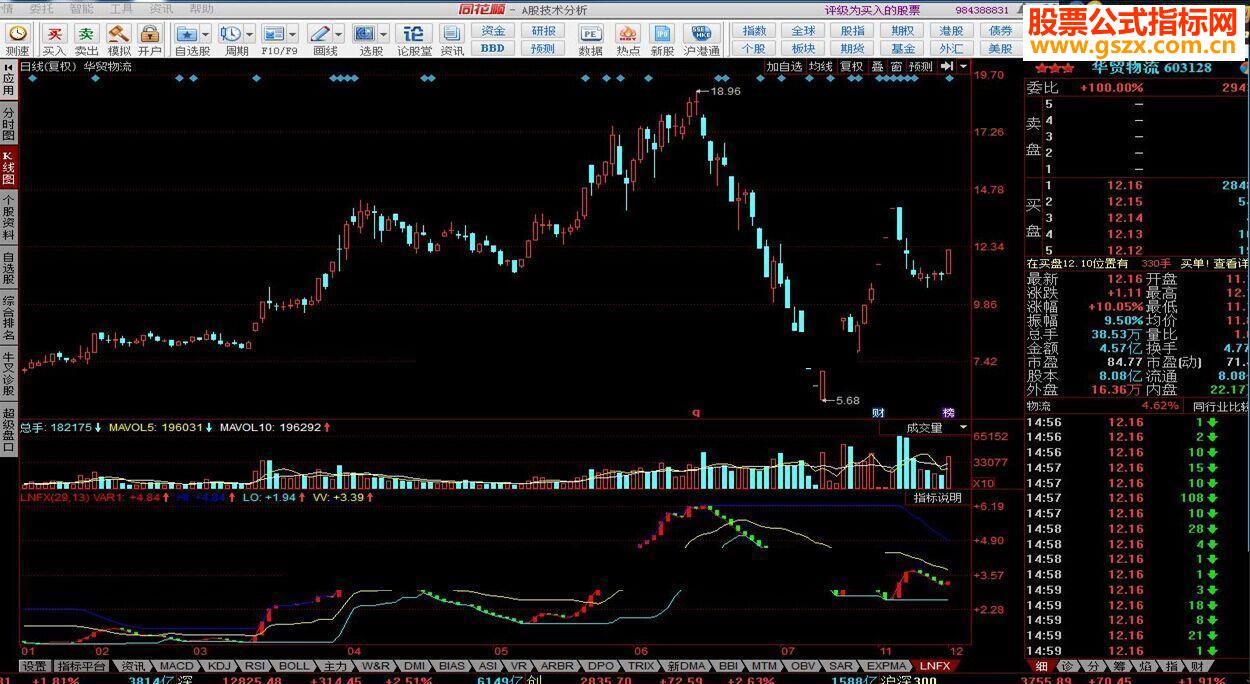Open 自选股 watchlist star folder icon
This screenshot has height=684, width=1250.
tap(187, 34)
